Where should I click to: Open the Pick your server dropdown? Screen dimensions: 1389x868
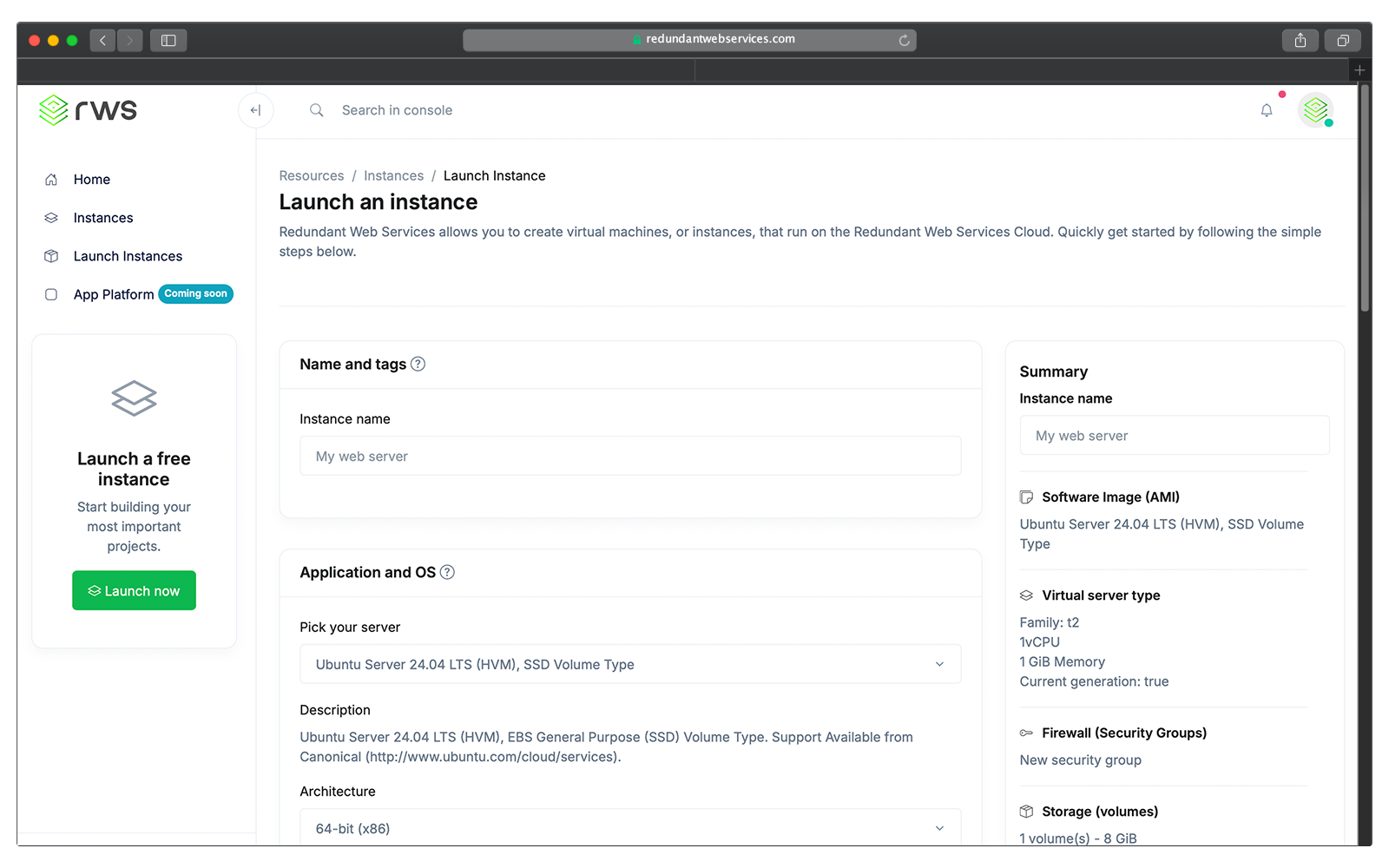pos(630,664)
